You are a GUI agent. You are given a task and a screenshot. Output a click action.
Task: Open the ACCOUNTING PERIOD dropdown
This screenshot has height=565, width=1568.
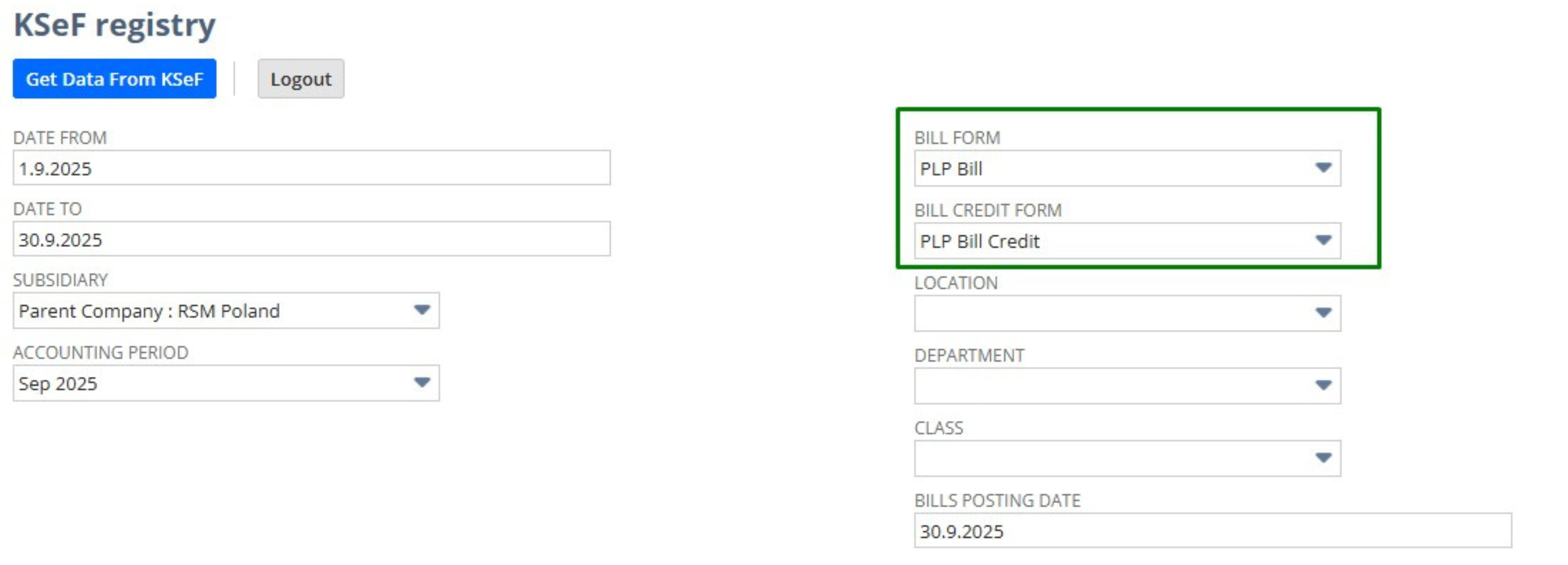coord(225,384)
